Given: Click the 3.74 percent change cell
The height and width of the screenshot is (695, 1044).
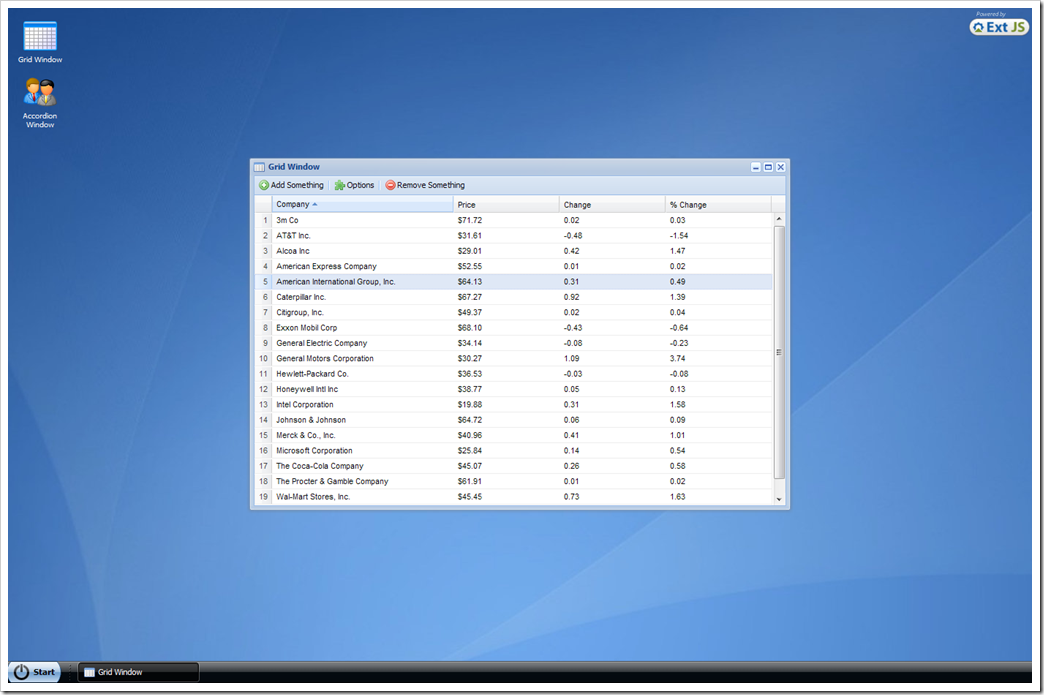Looking at the screenshot, I should pyautogui.click(x=718, y=358).
